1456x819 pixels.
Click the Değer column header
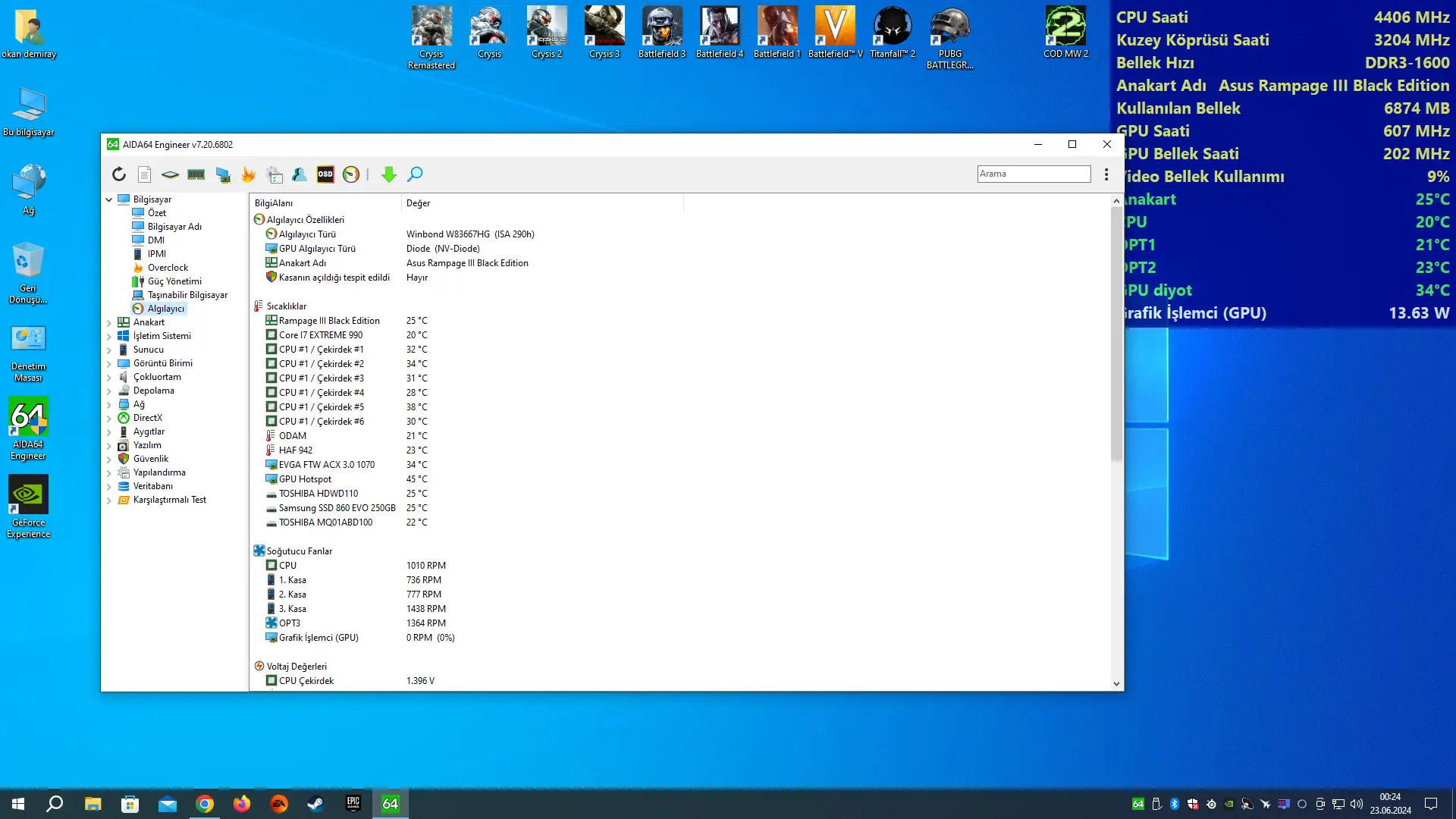point(542,203)
